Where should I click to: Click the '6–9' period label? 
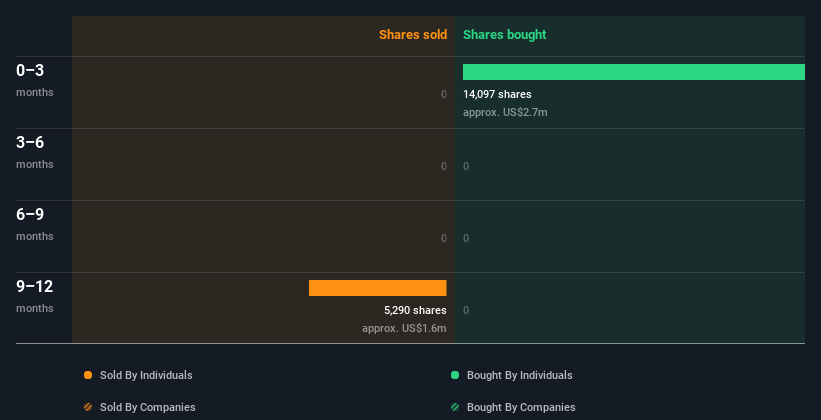pos(30,214)
